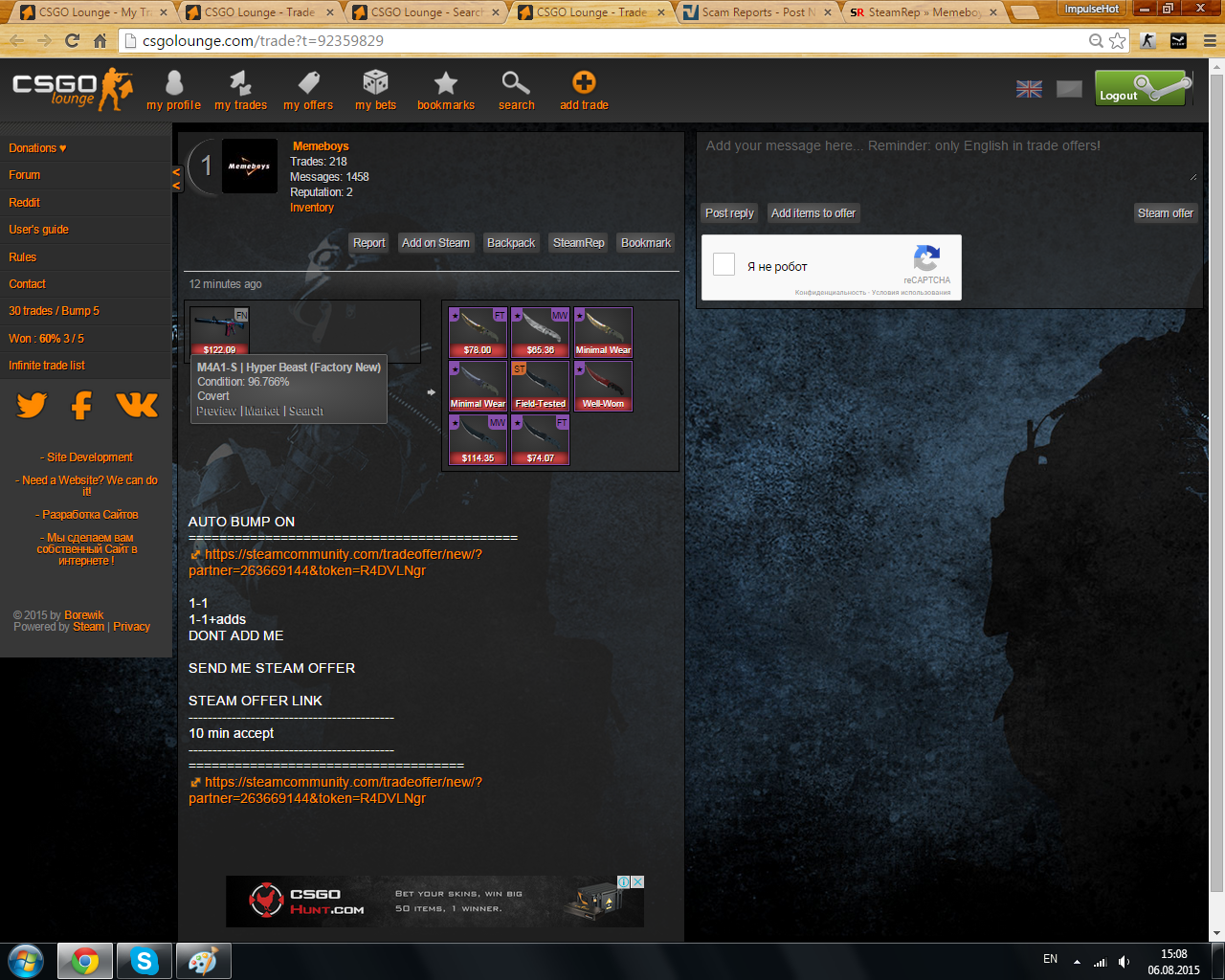
Task: Open my offers tag icon
Action: [308, 83]
